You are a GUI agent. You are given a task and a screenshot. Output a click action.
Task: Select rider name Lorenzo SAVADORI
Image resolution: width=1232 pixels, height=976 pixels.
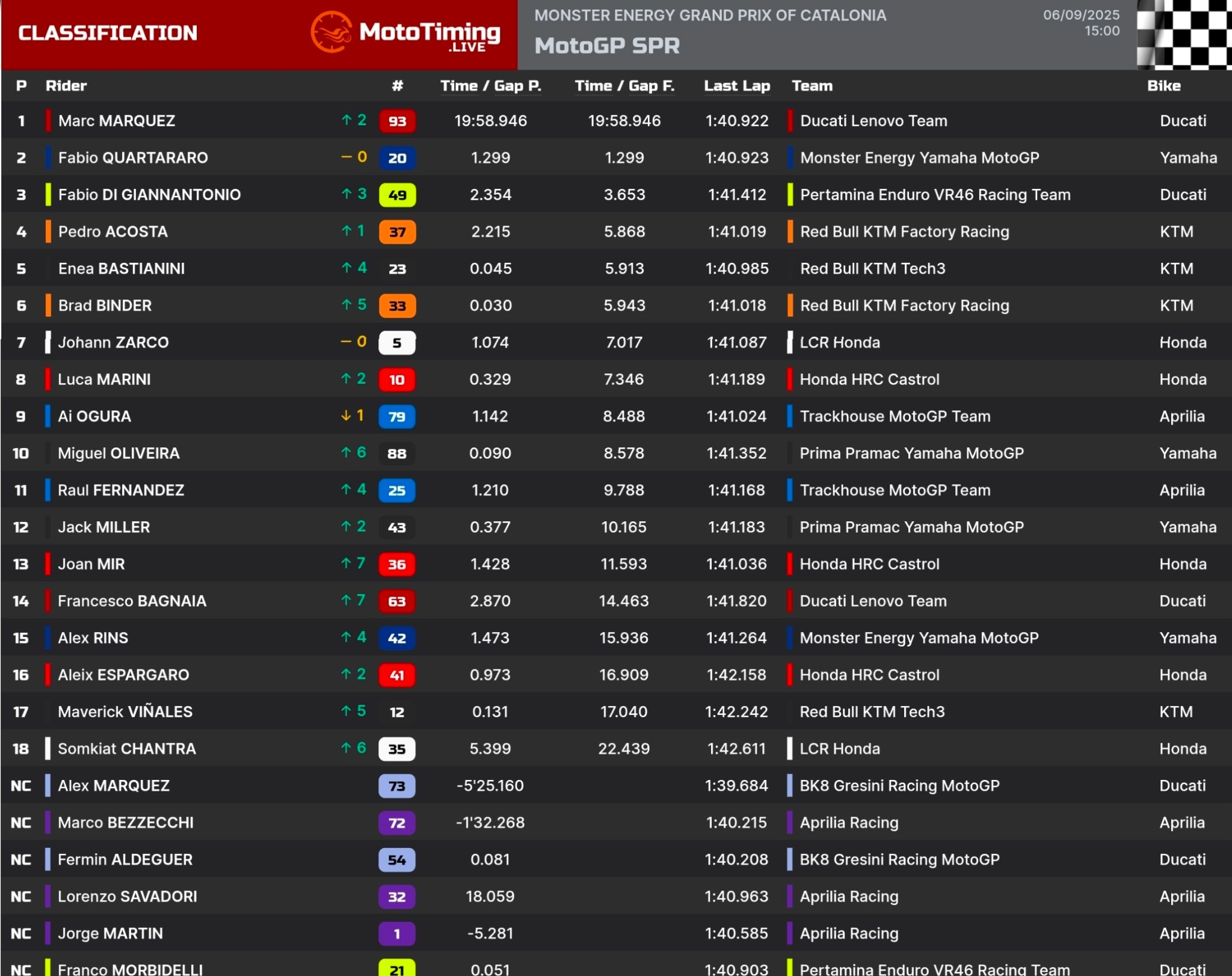[128, 897]
